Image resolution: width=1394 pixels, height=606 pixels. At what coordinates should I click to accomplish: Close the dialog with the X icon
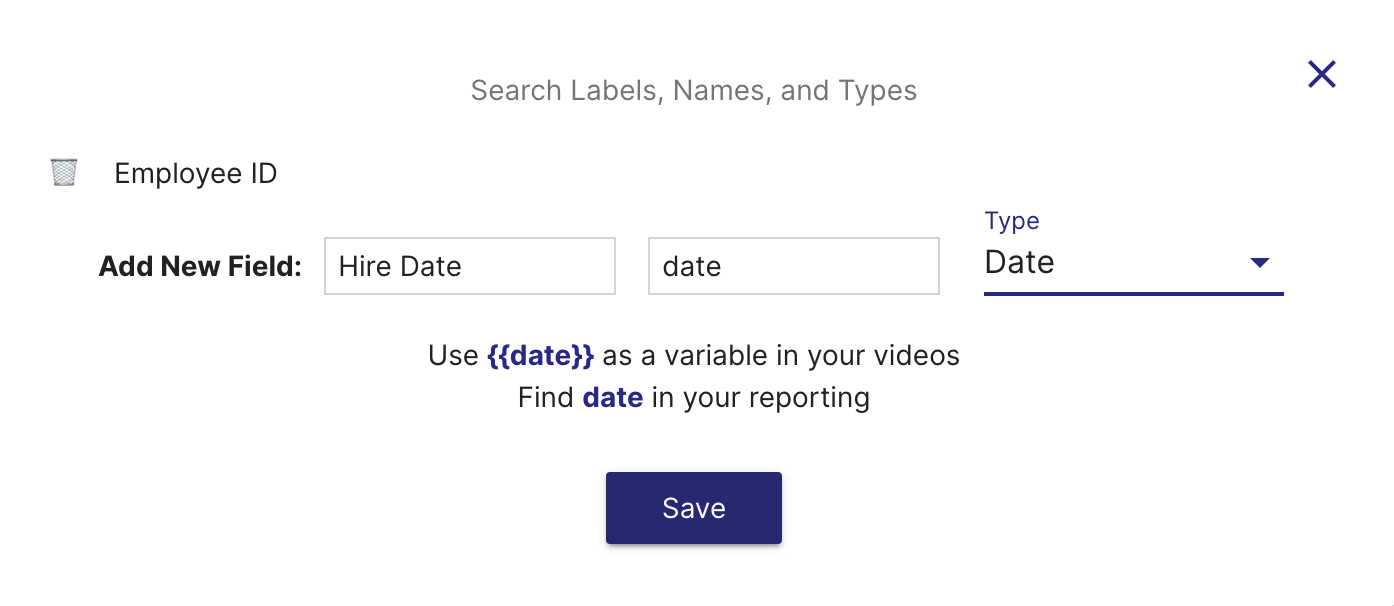(1321, 74)
